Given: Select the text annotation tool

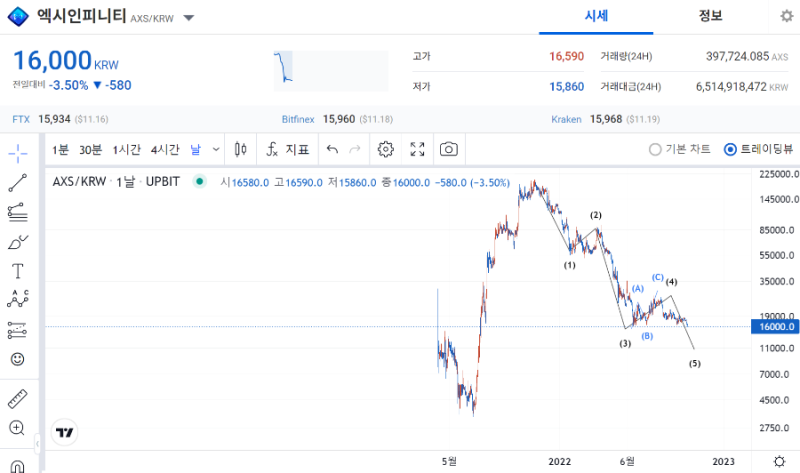Looking at the screenshot, I should 17,271.
